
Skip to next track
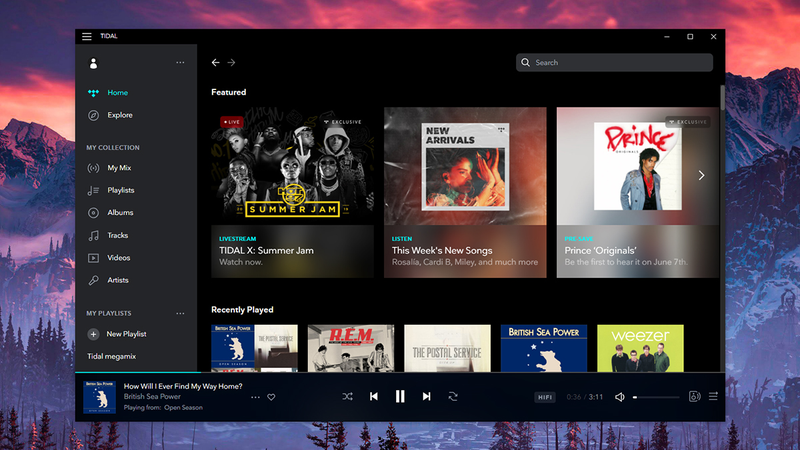tap(427, 396)
